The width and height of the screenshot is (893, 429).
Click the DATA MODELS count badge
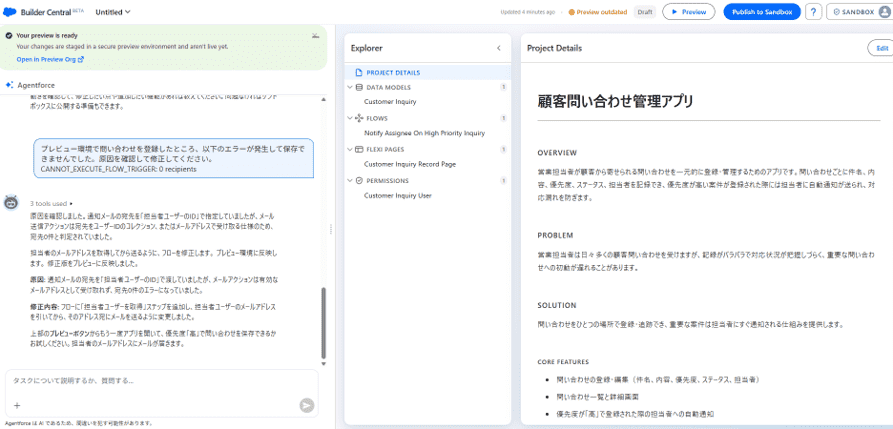(x=503, y=87)
